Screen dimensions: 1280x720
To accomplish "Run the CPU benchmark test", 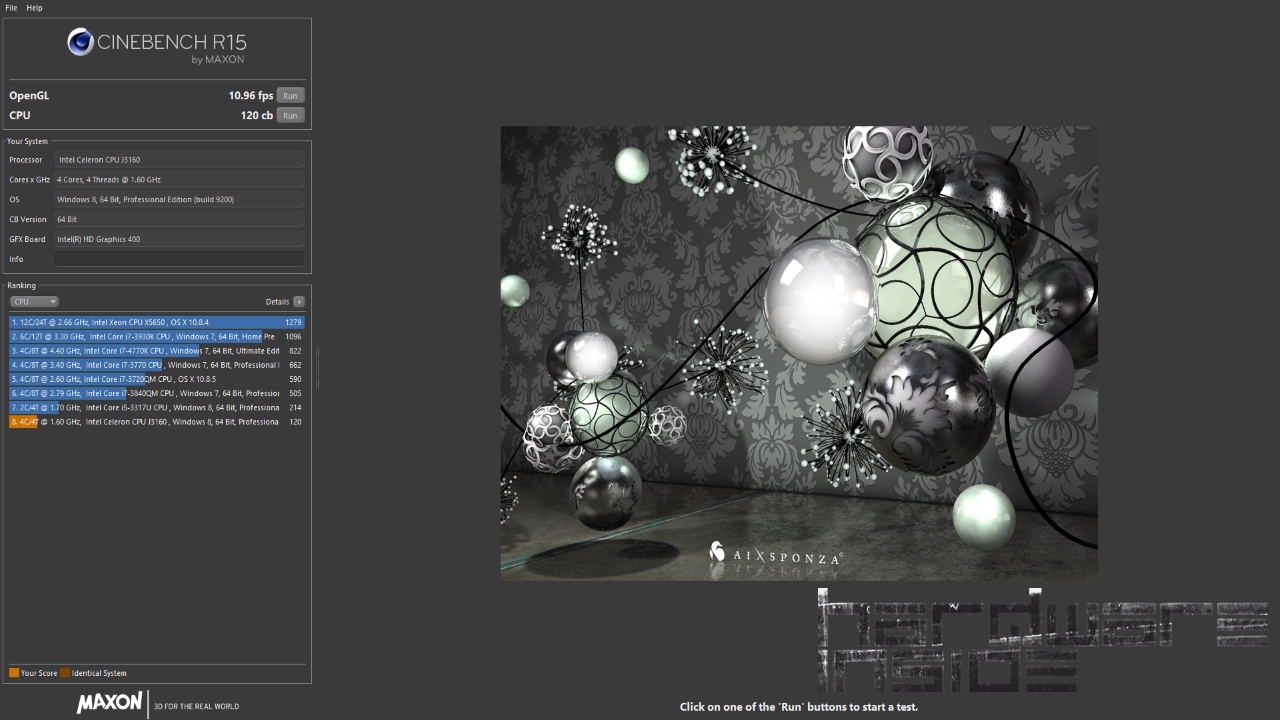I will 290,116.
